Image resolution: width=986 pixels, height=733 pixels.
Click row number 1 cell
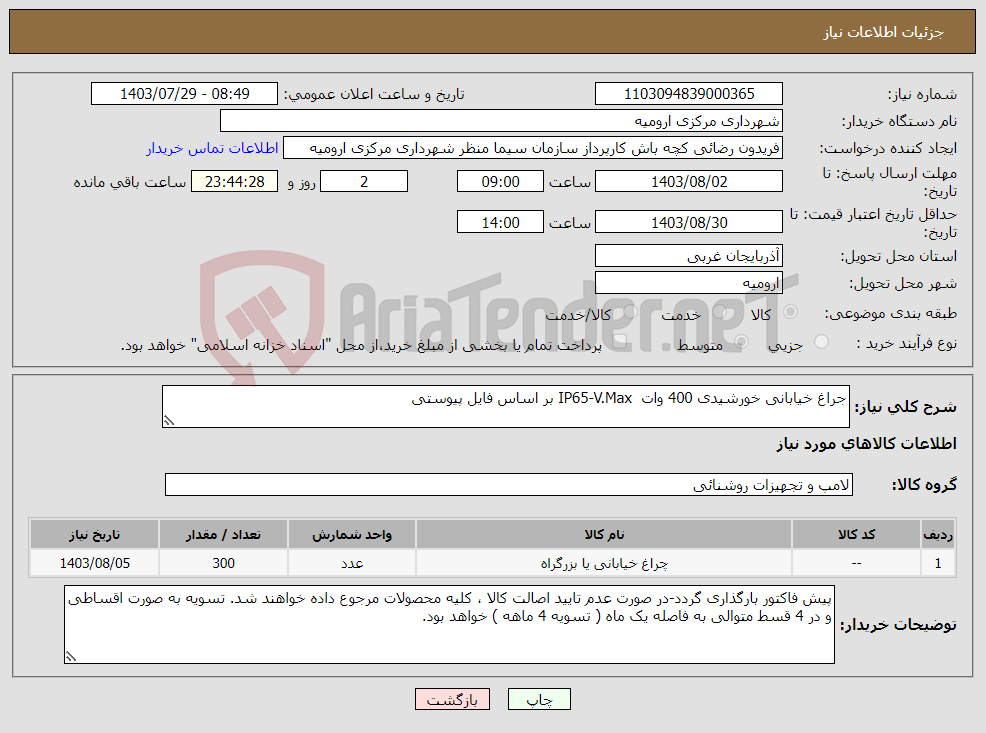tap(938, 563)
